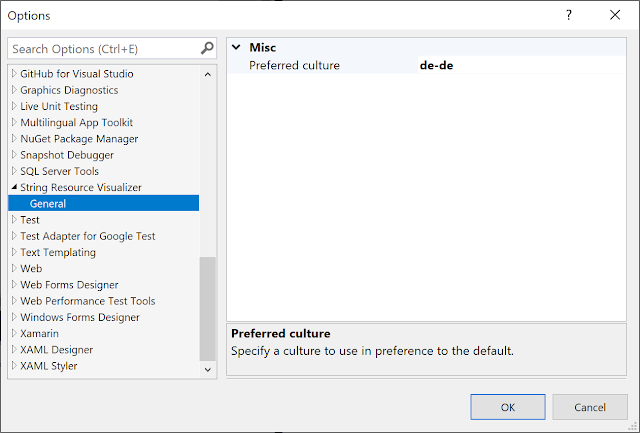Select Graphics Diagnostics label
This screenshot has width=640, height=433.
click(x=69, y=90)
